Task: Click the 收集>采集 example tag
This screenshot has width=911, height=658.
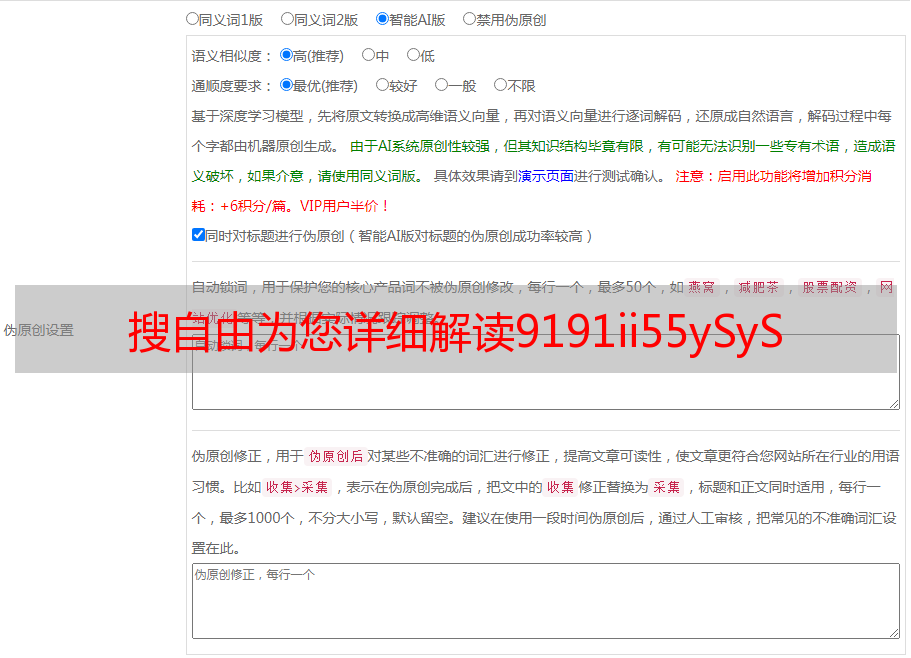Action: tap(297, 487)
